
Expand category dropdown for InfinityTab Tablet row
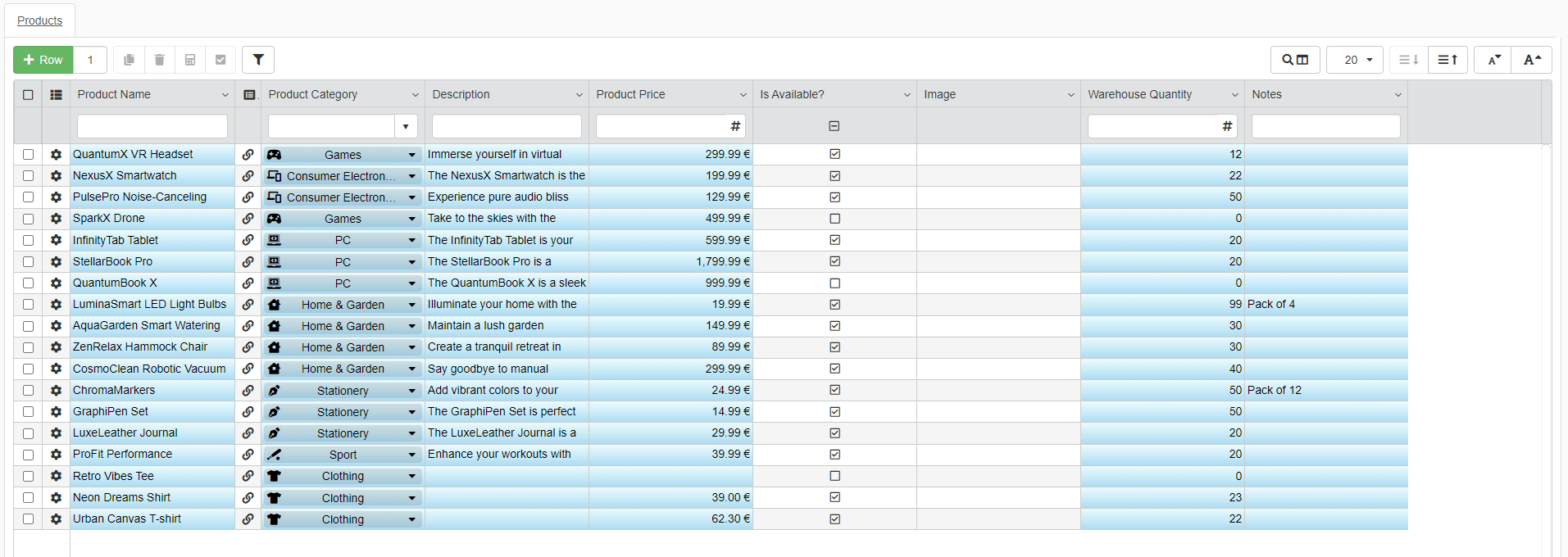[x=411, y=241]
